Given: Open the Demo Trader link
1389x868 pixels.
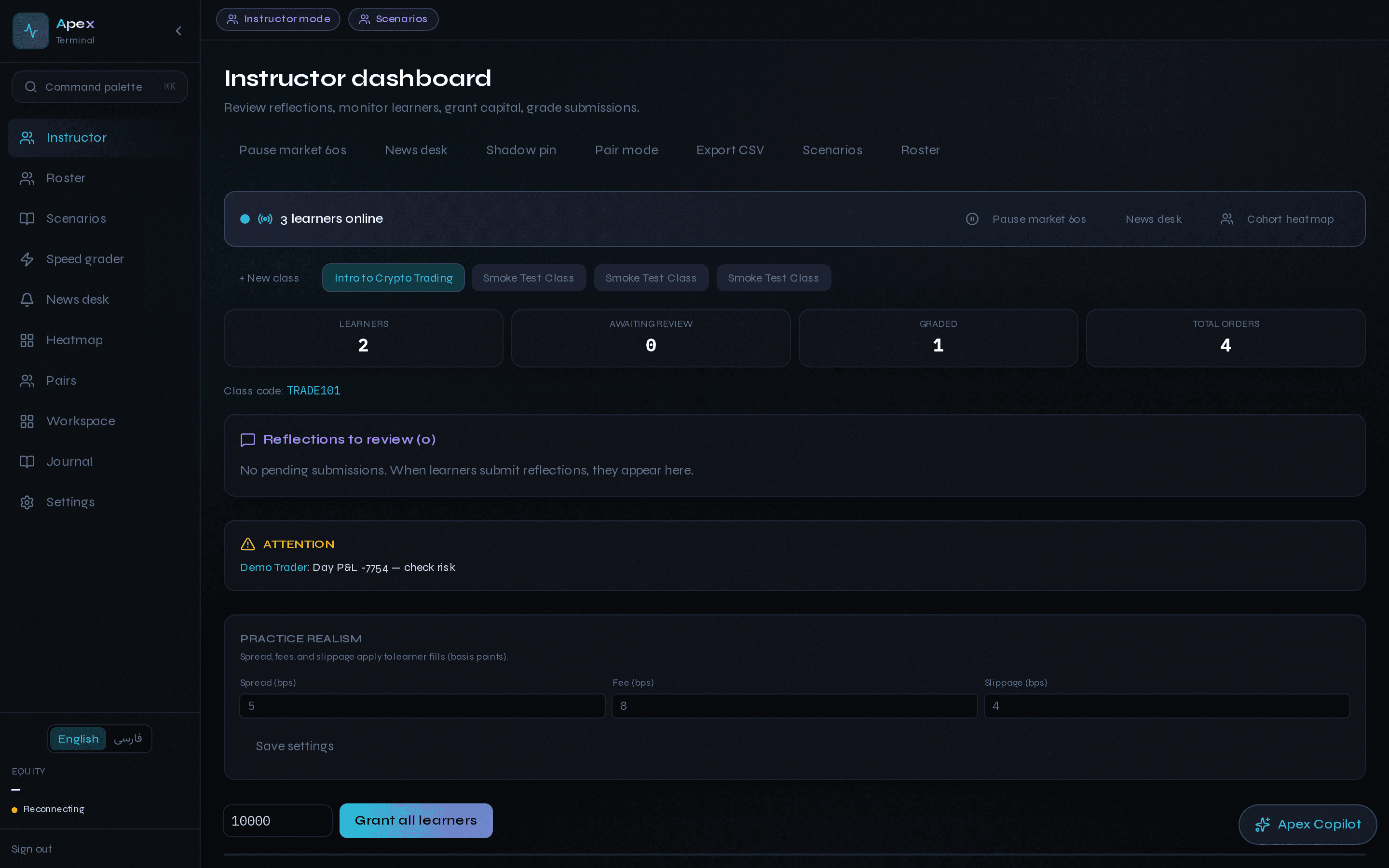Looking at the screenshot, I should coord(273,567).
